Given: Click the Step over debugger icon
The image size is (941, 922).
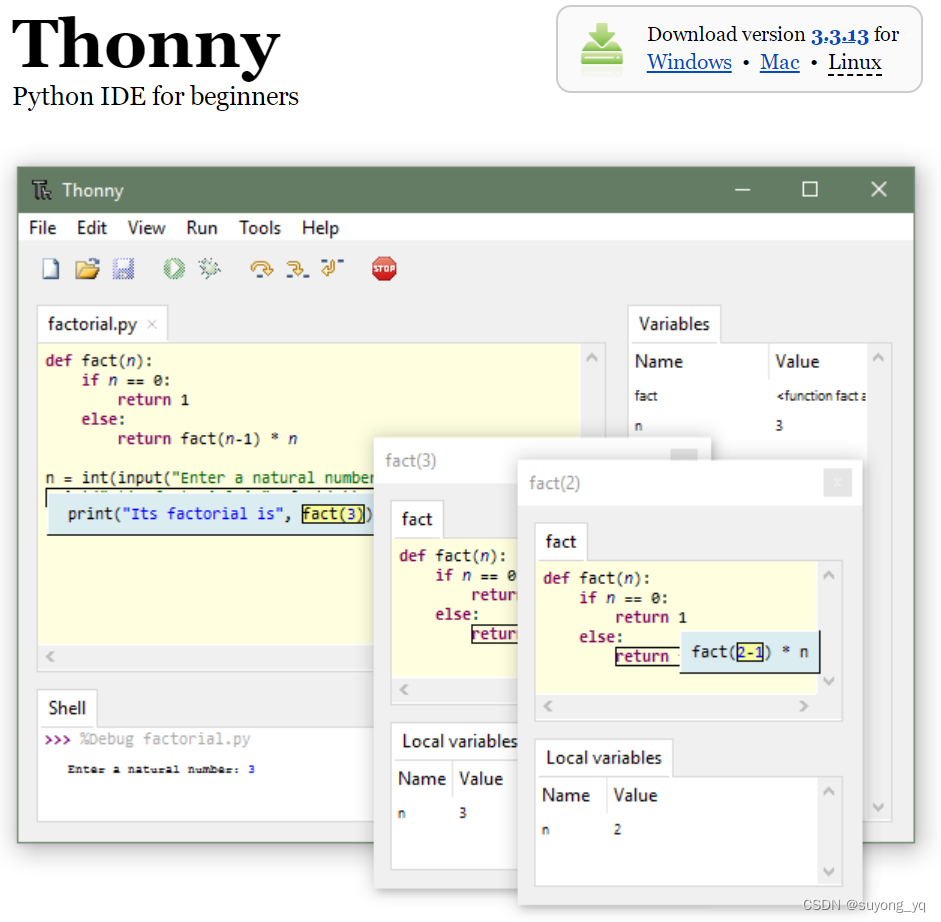Looking at the screenshot, I should click(262, 269).
